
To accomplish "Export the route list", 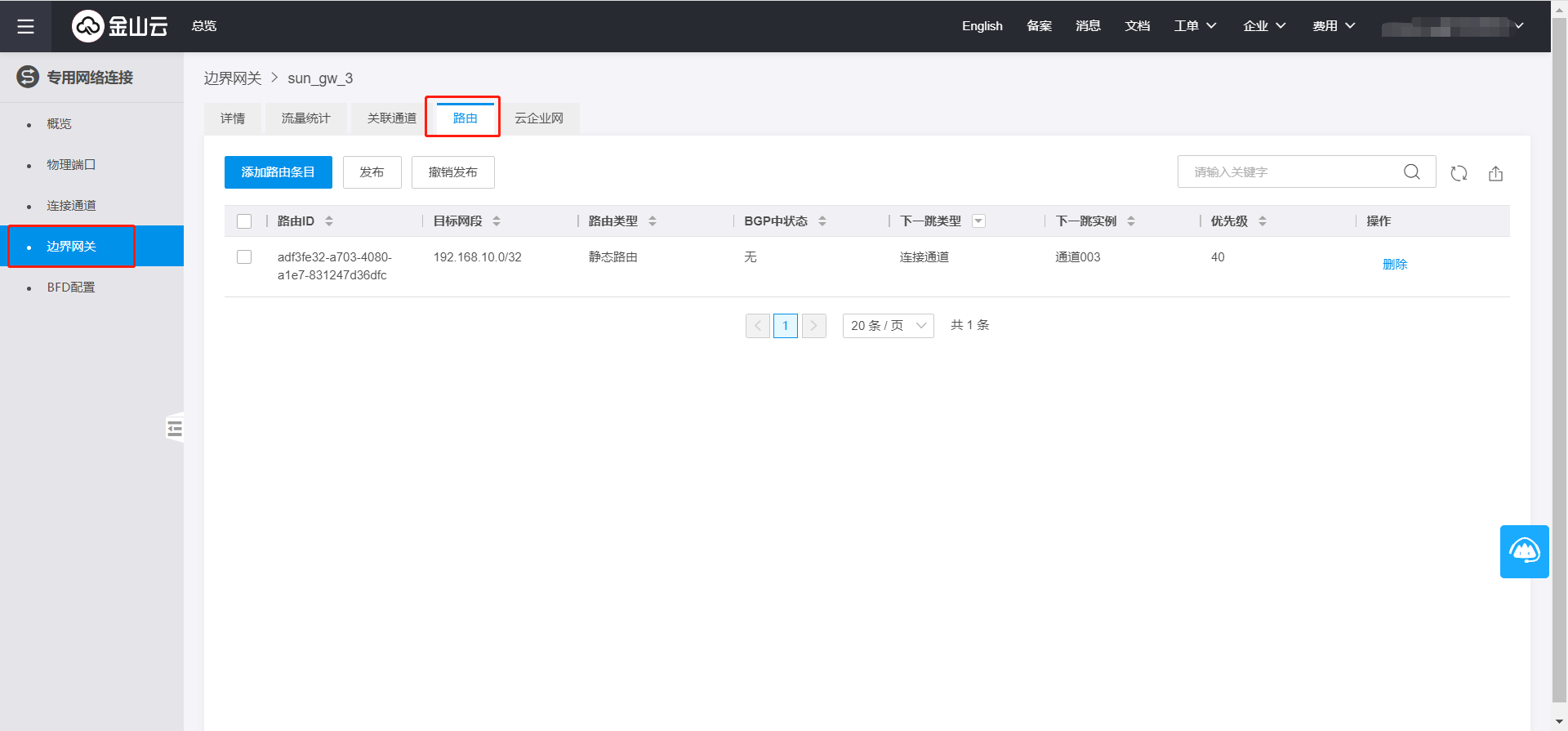I will tap(1495, 173).
